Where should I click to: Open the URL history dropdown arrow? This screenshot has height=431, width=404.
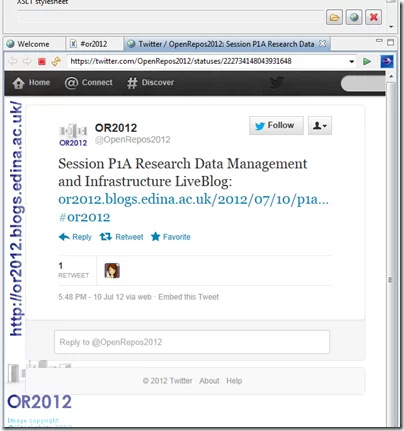pos(351,62)
